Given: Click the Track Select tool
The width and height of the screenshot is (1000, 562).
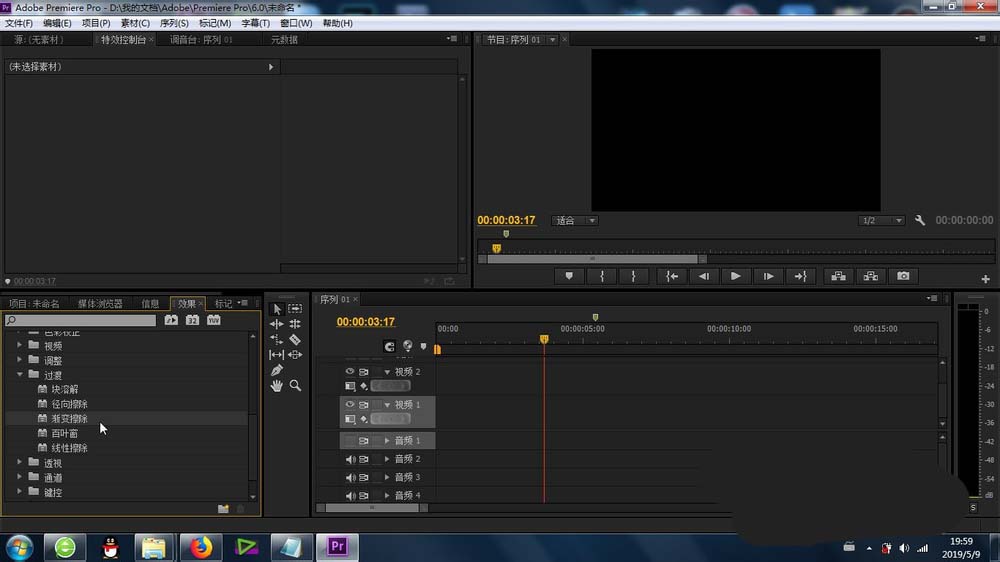Looking at the screenshot, I should pos(295,309).
